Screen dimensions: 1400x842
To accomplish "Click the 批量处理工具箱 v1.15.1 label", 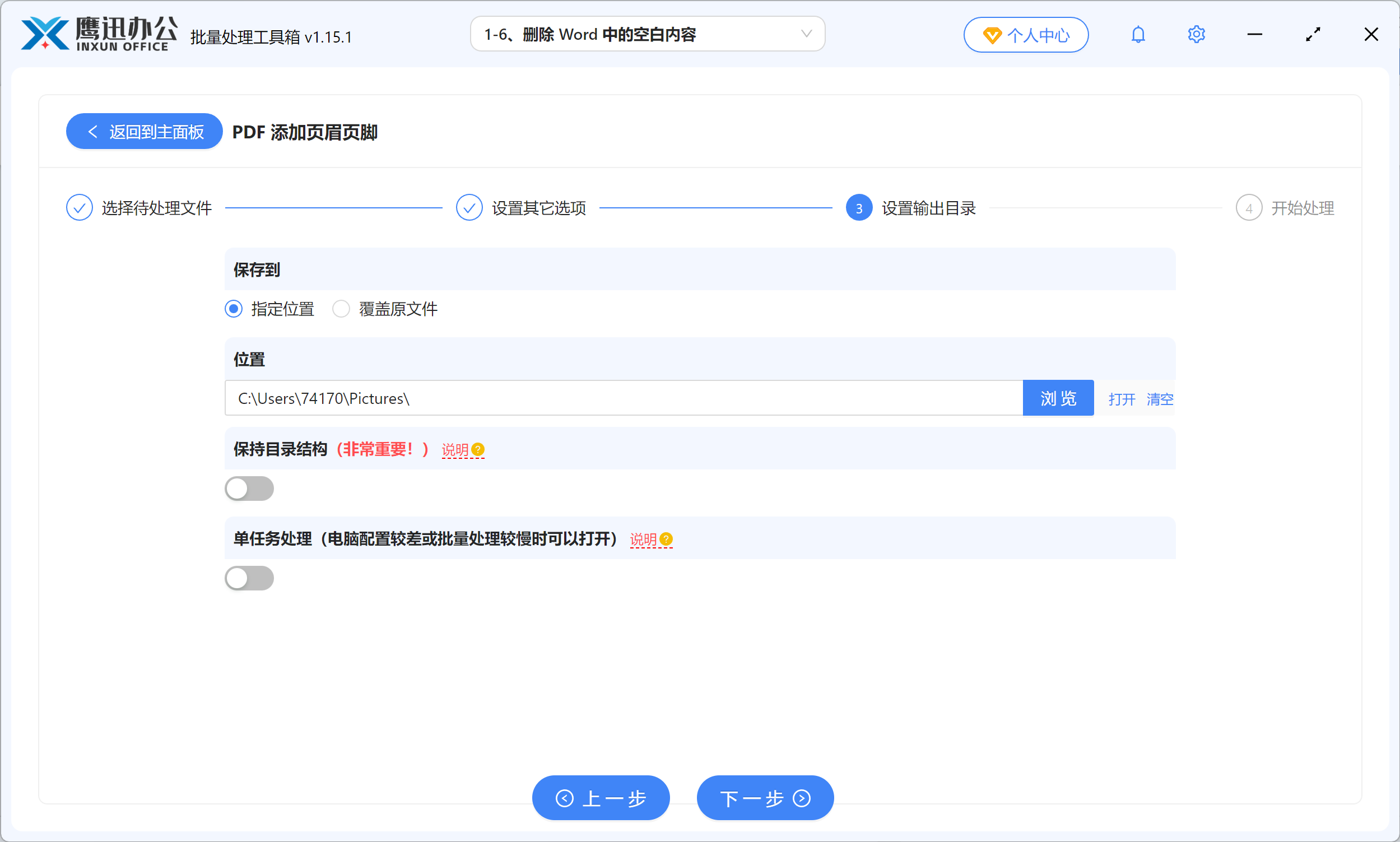I will 271,37.
